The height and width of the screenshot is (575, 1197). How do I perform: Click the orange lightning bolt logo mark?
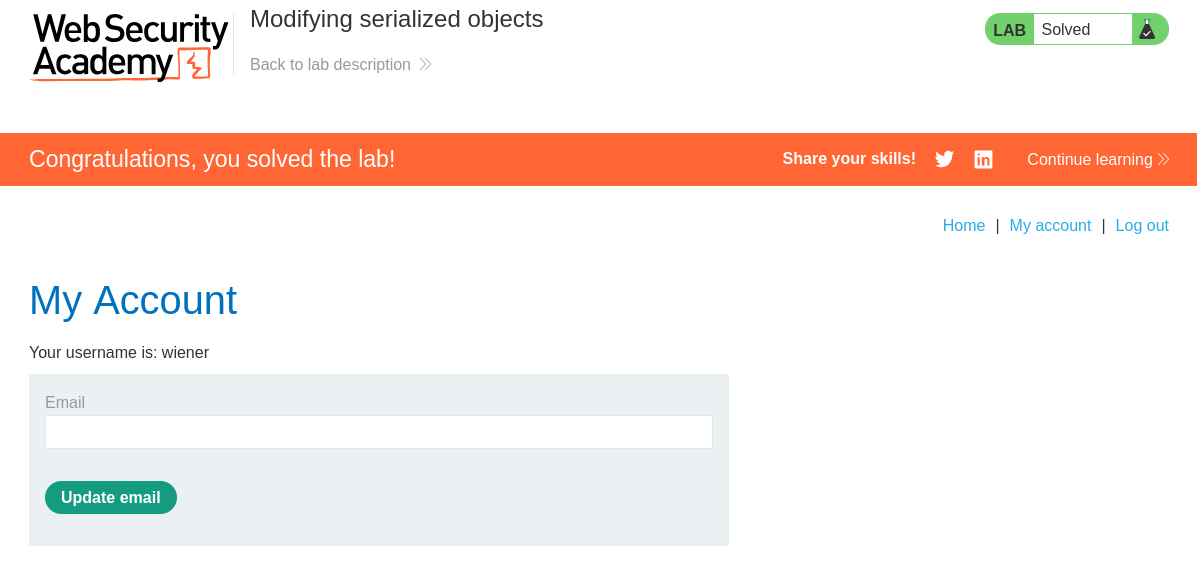[x=196, y=64]
